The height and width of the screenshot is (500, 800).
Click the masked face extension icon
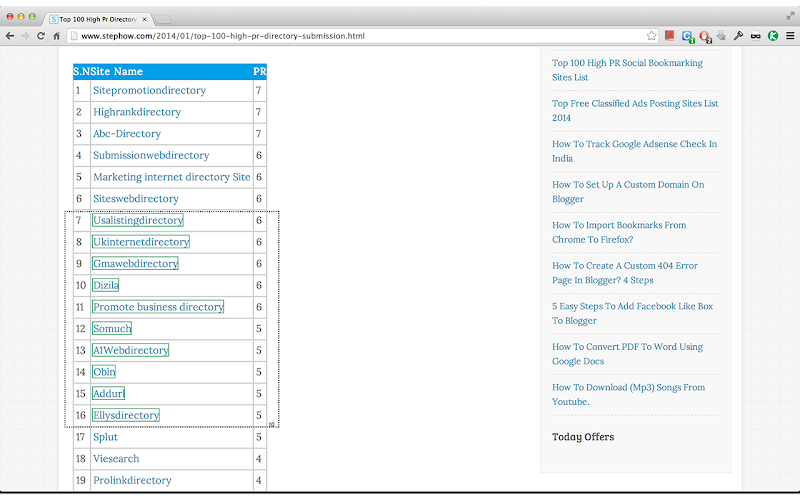click(x=756, y=36)
